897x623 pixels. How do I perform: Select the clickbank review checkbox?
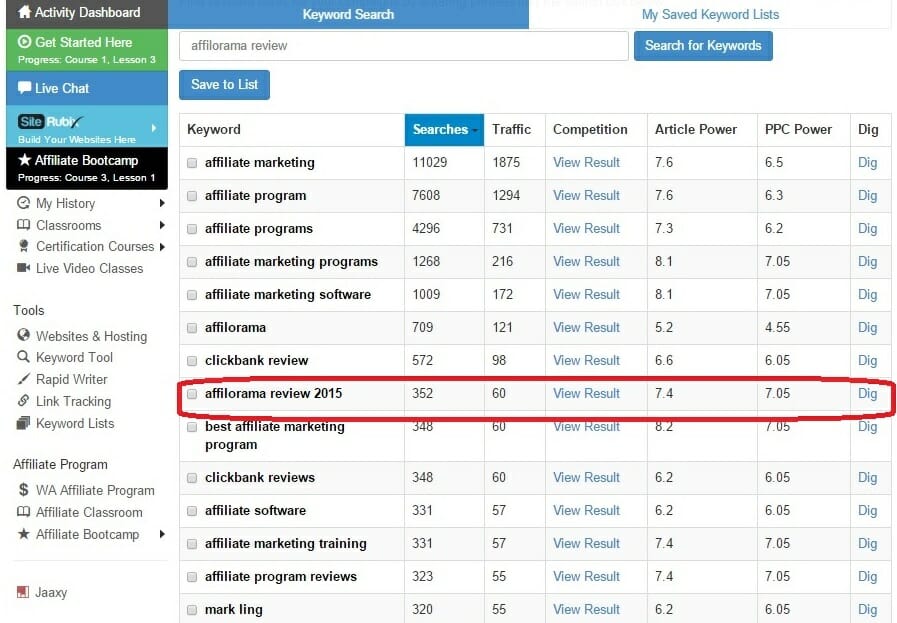[x=192, y=361]
